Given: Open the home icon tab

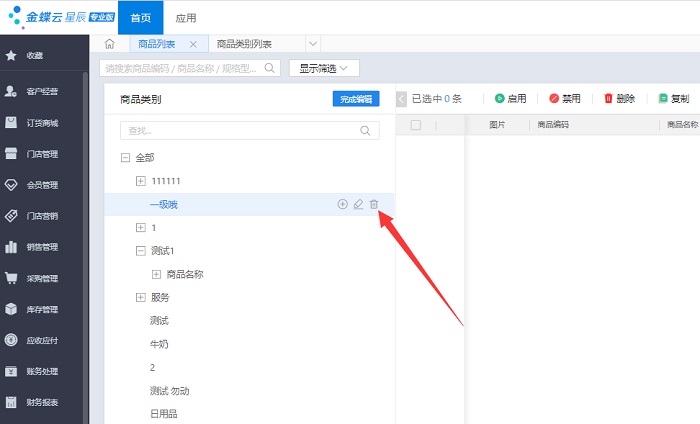Looking at the screenshot, I should (110, 44).
